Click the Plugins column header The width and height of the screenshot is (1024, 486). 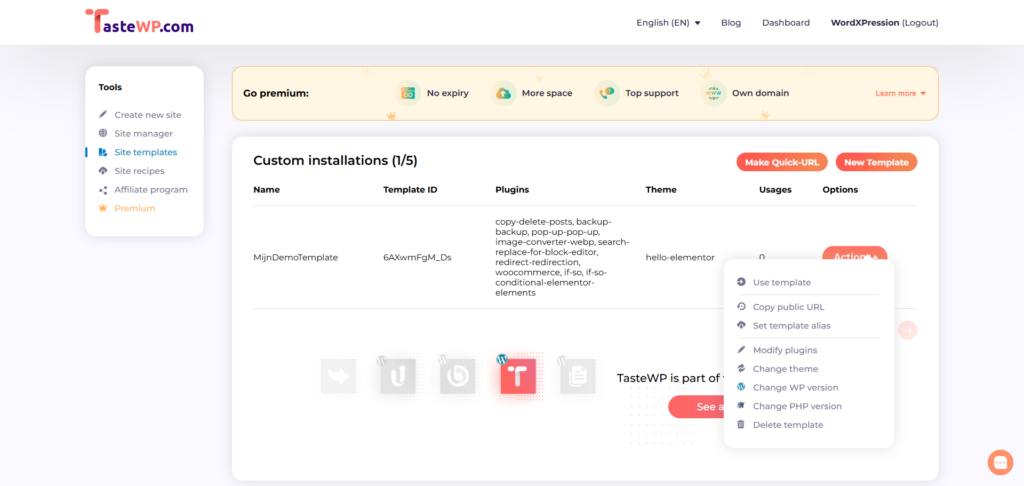click(512, 189)
